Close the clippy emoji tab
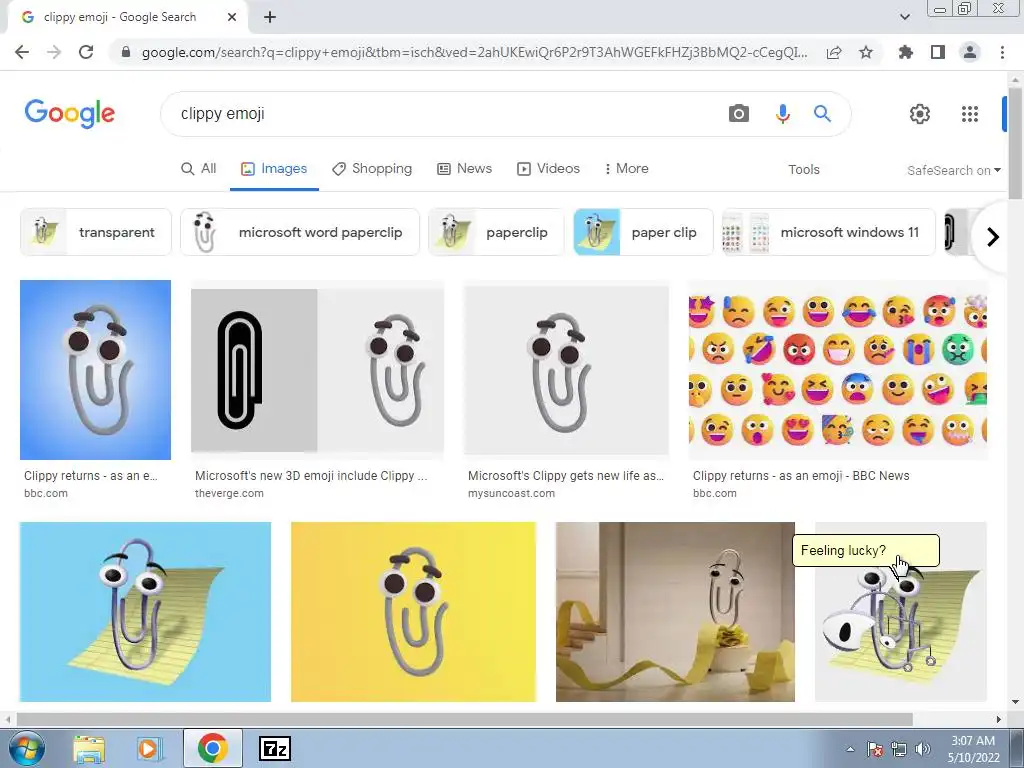Image resolution: width=1024 pixels, height=768 pixels. coord(232,18)
